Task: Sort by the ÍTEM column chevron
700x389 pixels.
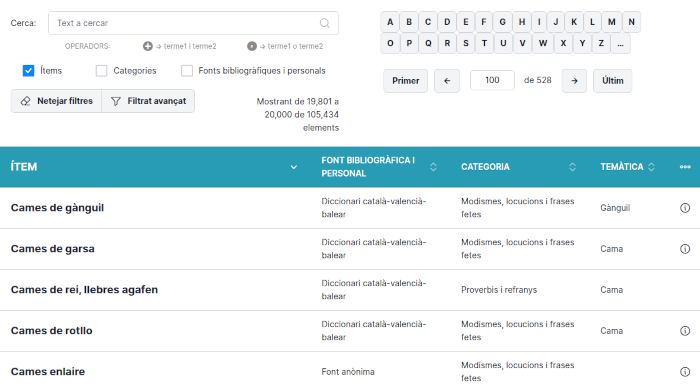Action: click(x=294, y=167)
